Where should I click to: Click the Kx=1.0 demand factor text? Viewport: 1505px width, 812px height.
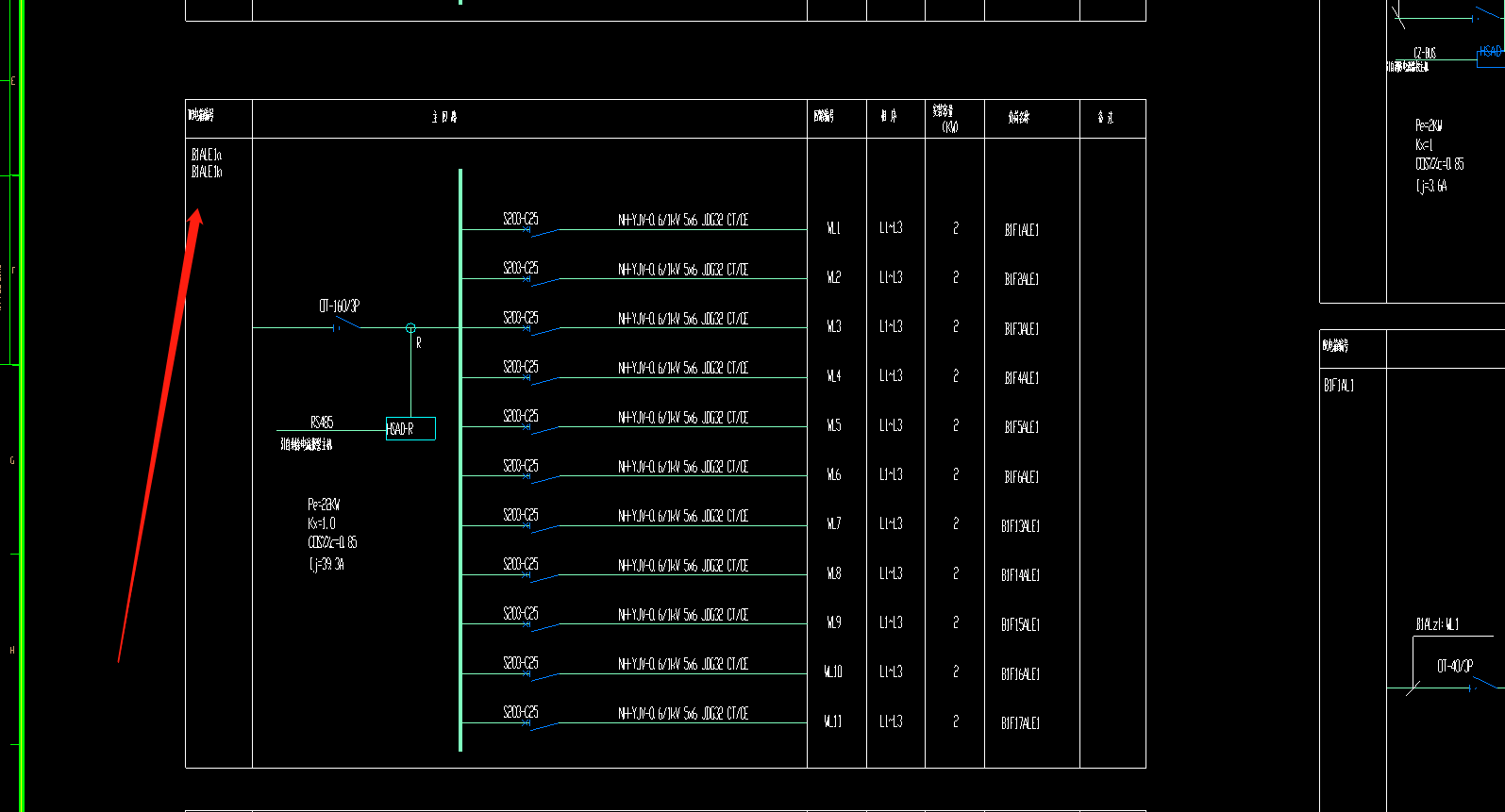pos(322,523)
